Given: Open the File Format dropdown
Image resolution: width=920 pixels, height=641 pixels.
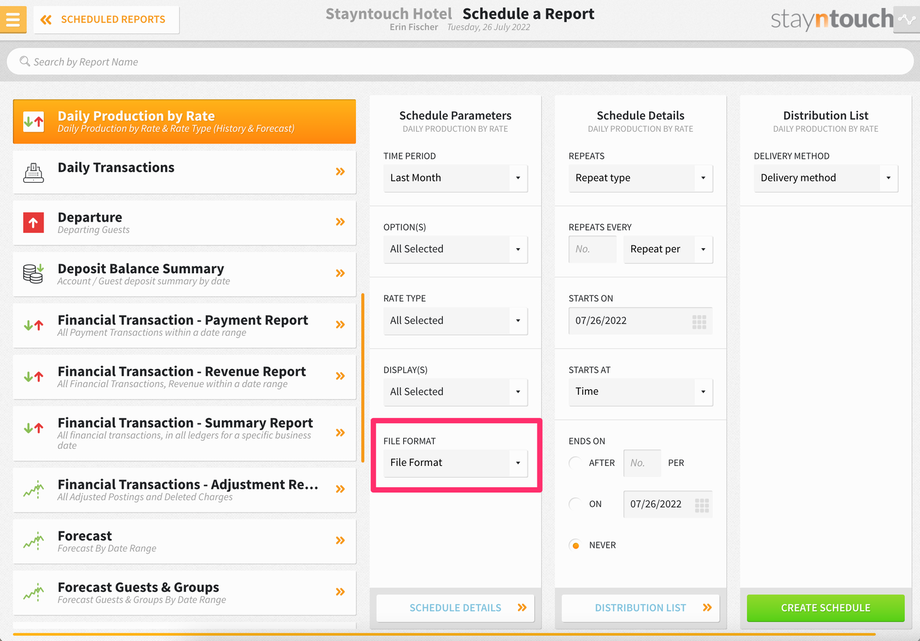Looking at the screenshot, I should click(455, 463).
